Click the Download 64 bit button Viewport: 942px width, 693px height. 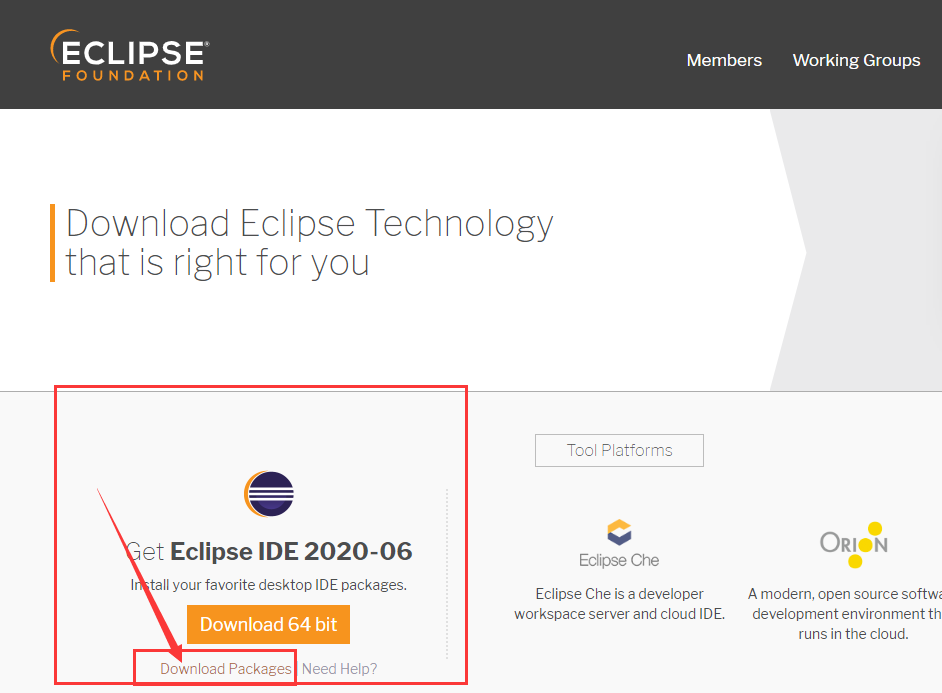268,625
